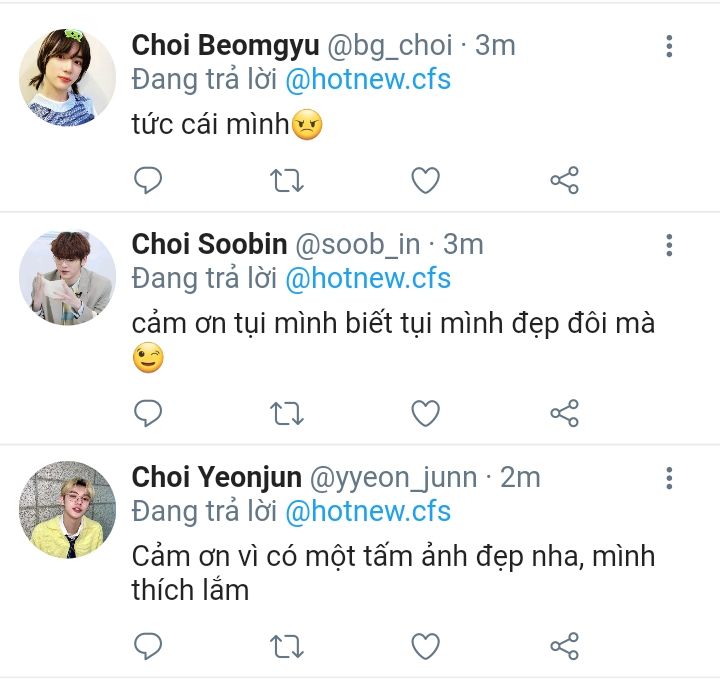Open Choi Soobin's profile picture

68,277
